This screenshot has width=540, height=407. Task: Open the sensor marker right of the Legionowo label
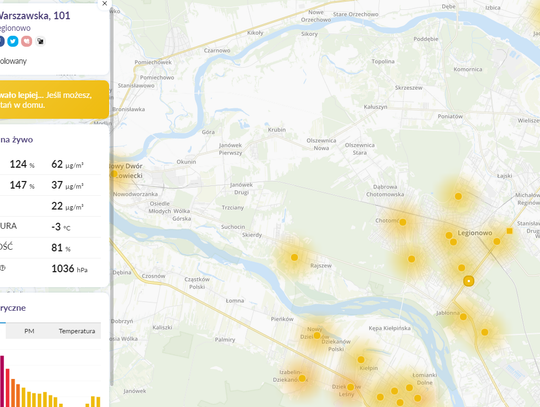coord(497,241)
